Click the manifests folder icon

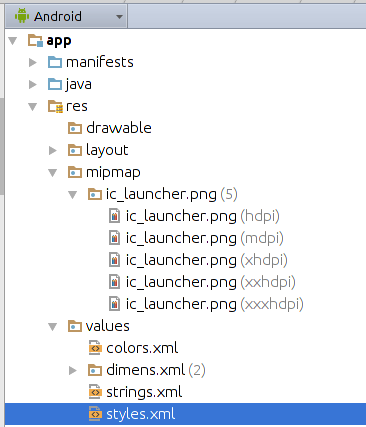click(x=55, y=62)
